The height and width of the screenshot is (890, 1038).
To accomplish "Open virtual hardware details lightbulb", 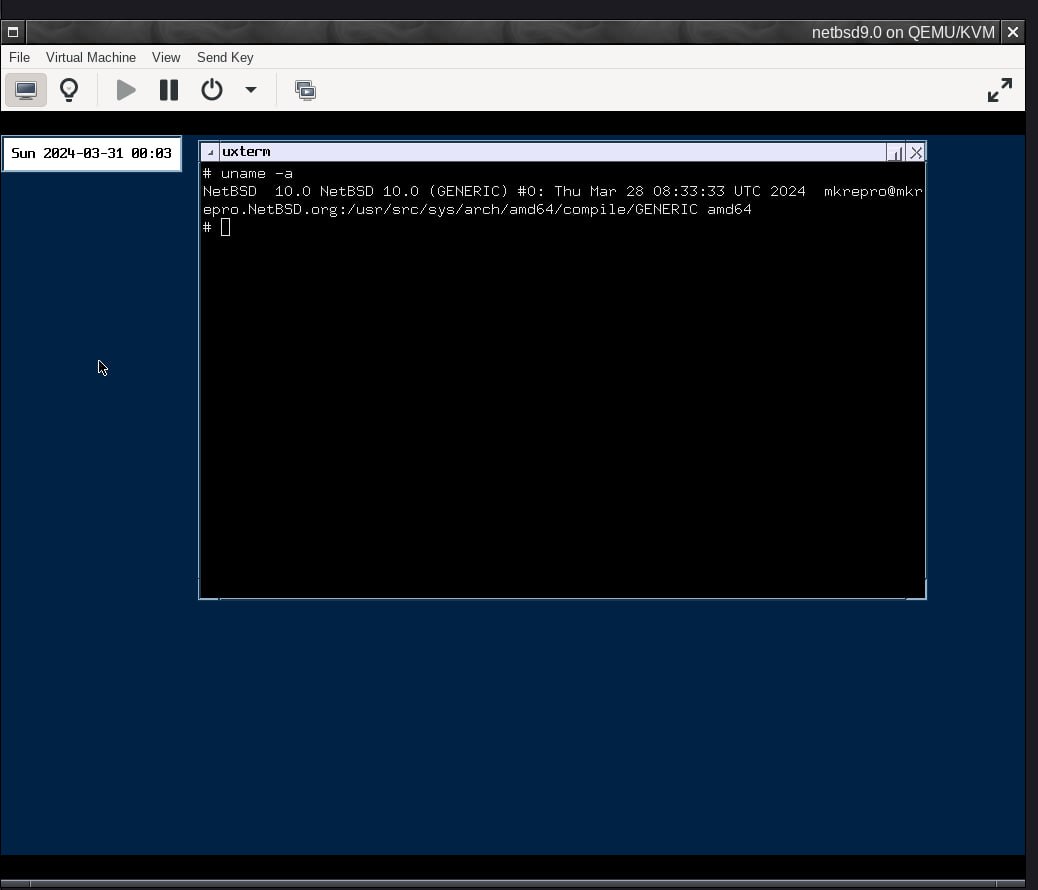I will 69,90.
